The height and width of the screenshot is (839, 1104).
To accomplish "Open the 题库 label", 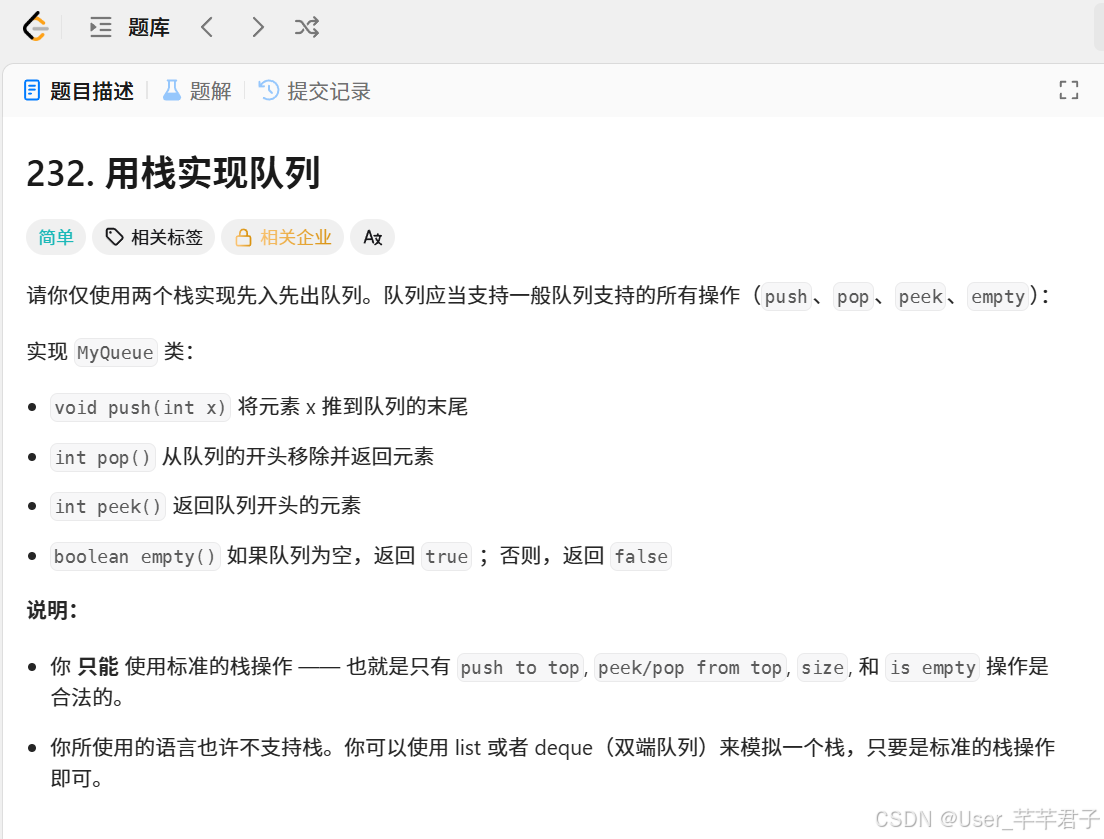I will [x=149, y=27].
